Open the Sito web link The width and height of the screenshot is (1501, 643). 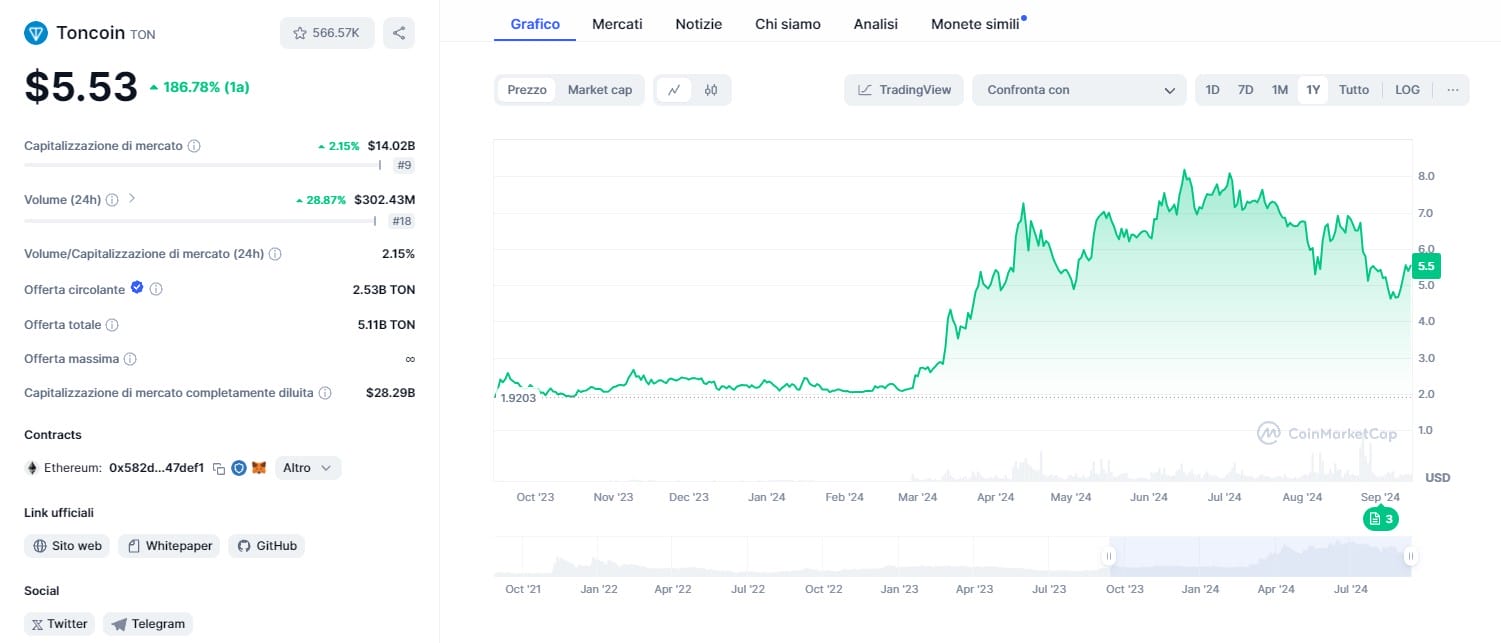[67, 546]
